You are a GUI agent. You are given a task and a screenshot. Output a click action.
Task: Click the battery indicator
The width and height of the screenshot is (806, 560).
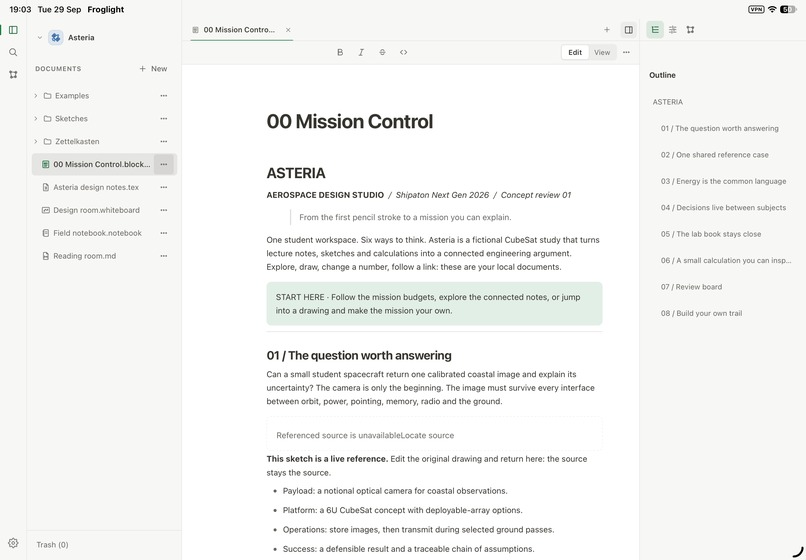tap(788, 9)
